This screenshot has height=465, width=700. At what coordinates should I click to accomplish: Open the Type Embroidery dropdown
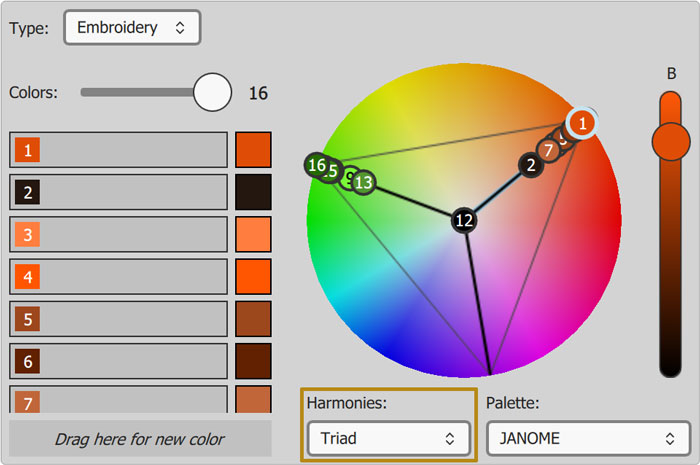pyautogui.click(x=132, y=28)
